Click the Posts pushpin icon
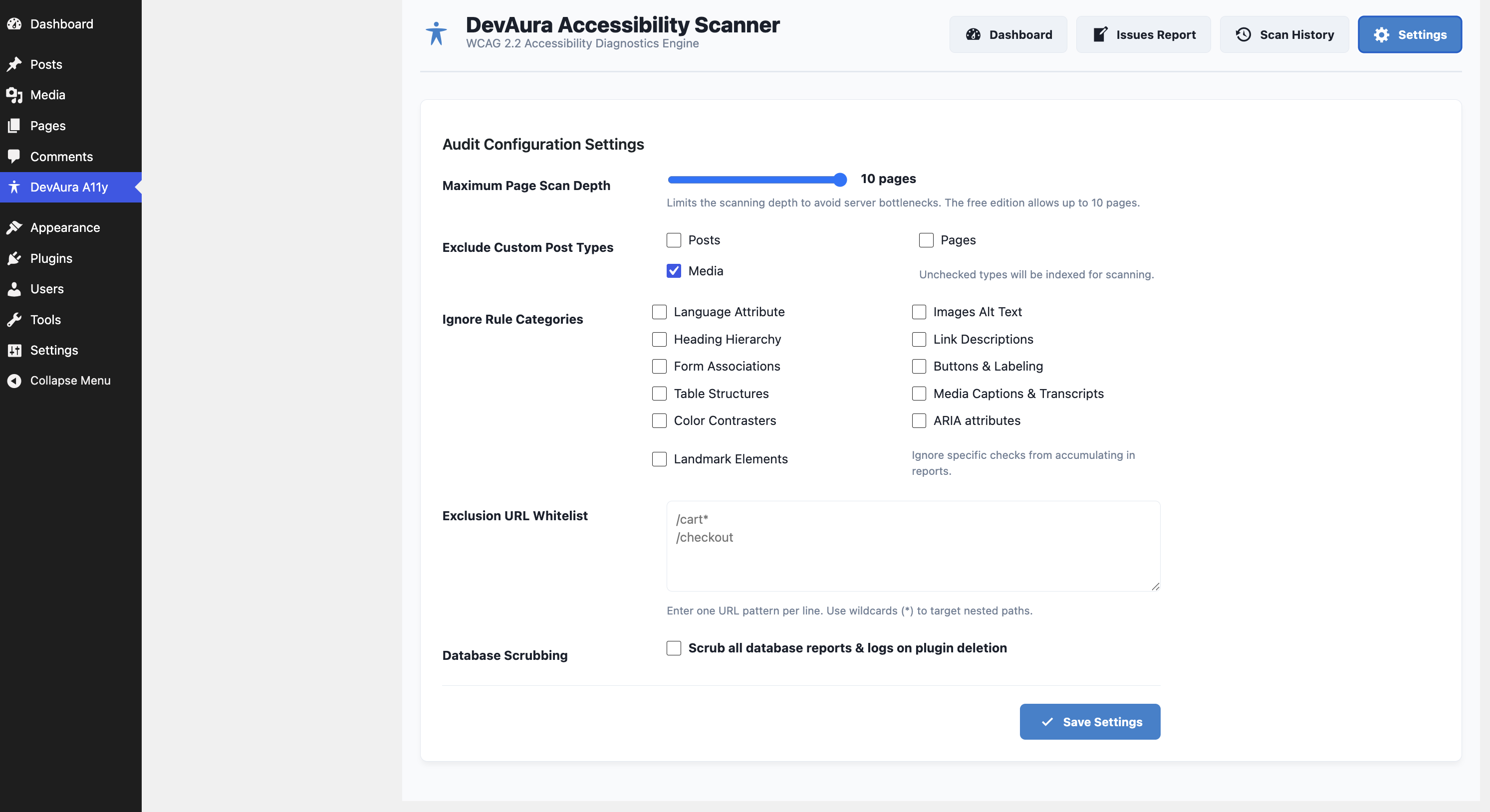 point(14,64)
